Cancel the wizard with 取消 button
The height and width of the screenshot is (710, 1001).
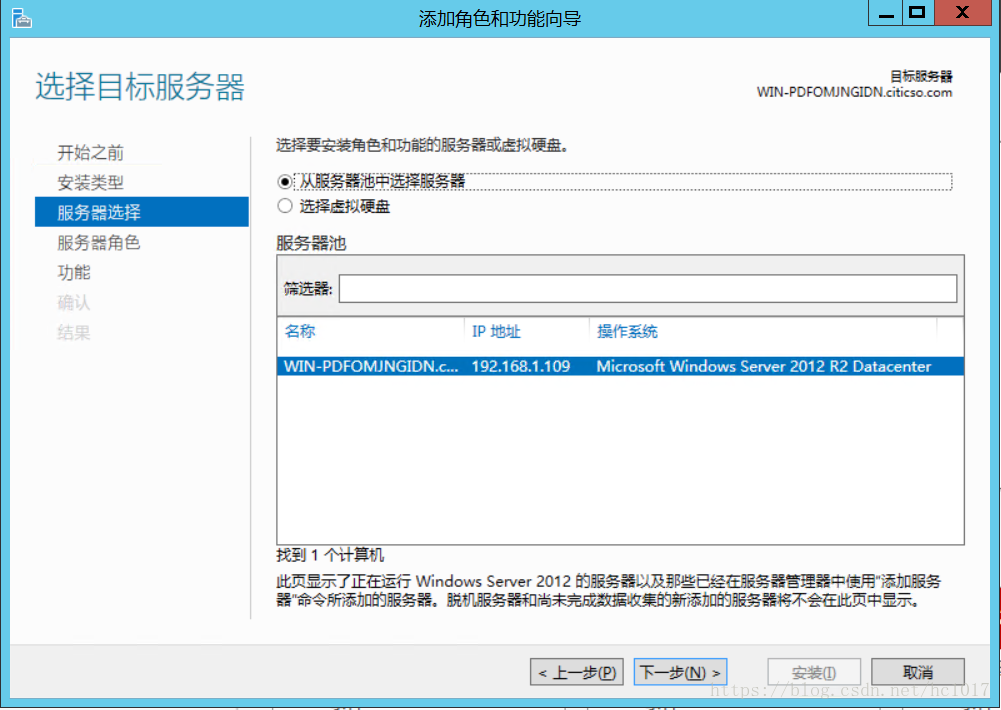click(917, 672)
